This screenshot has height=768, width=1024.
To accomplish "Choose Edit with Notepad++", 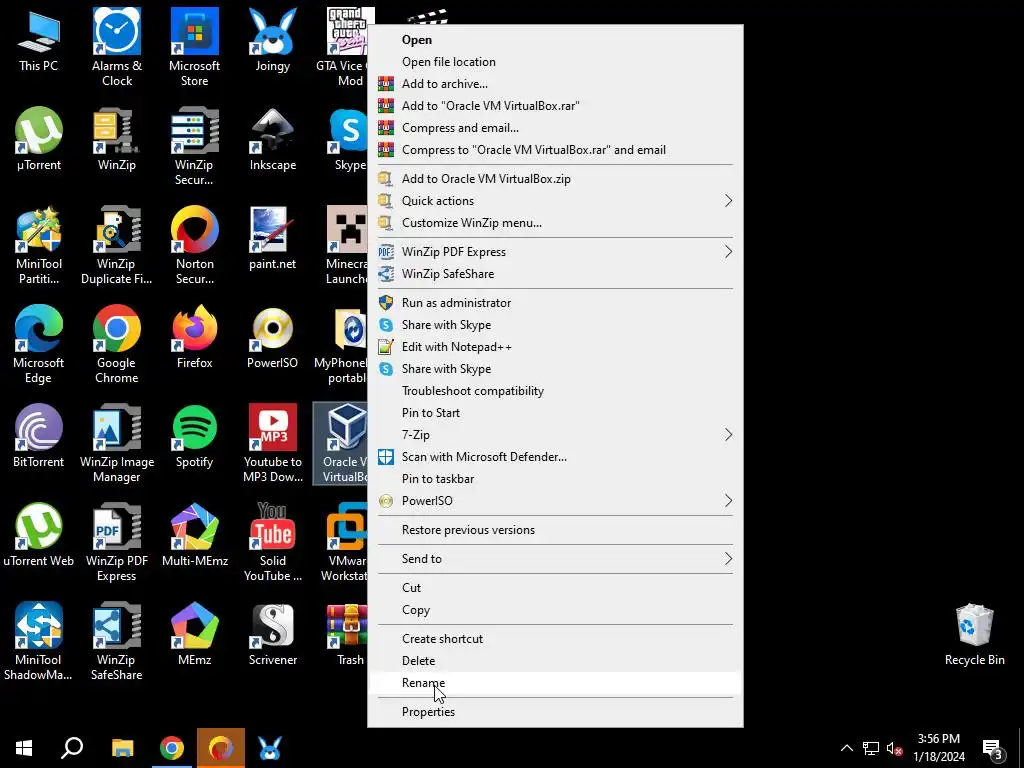I will point(555,347).
